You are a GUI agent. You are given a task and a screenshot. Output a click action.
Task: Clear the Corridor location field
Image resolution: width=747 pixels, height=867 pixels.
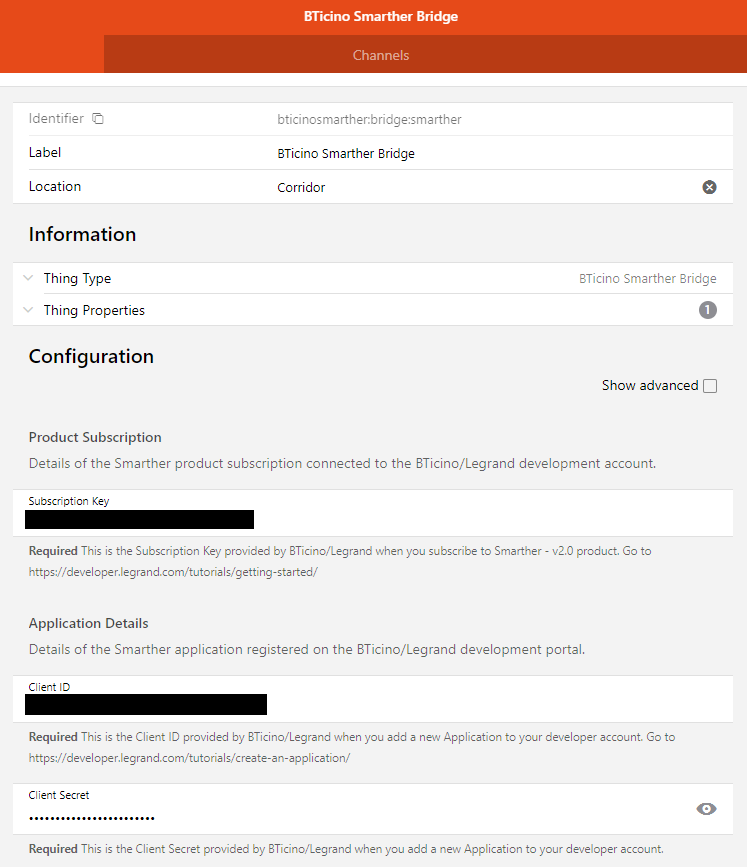pos(709,187)
